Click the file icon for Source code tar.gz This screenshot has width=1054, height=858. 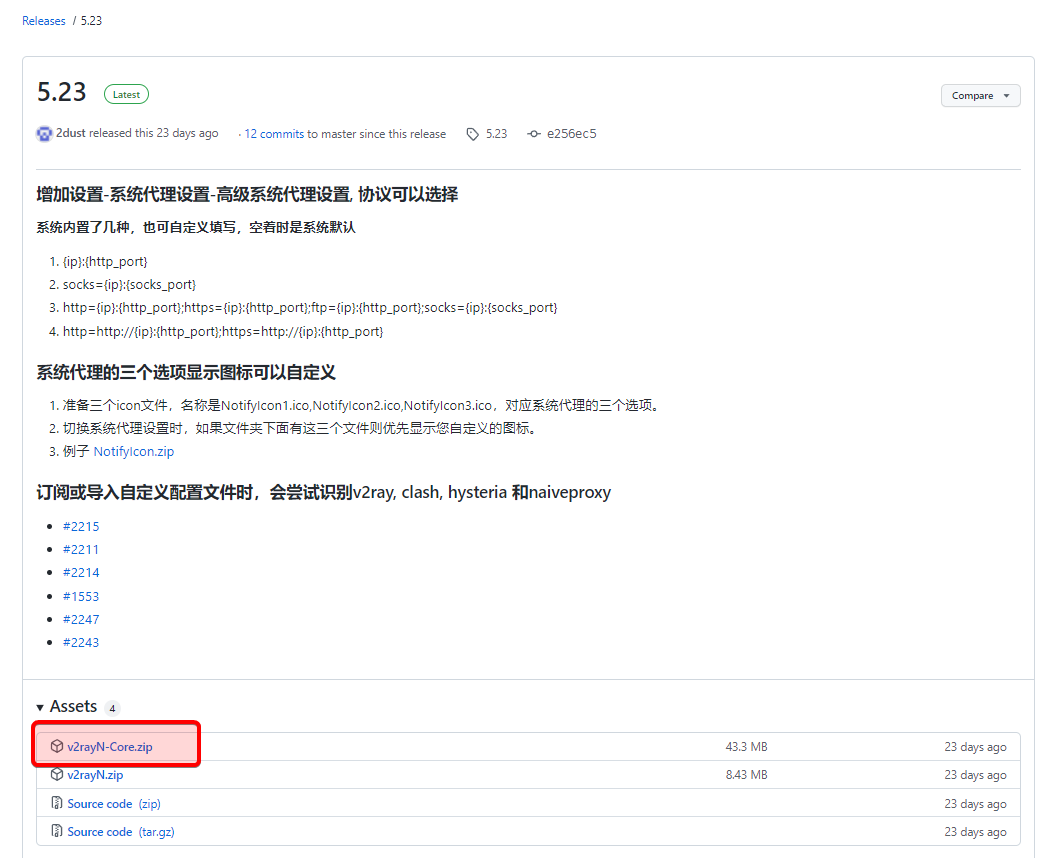tap(57, 832)
